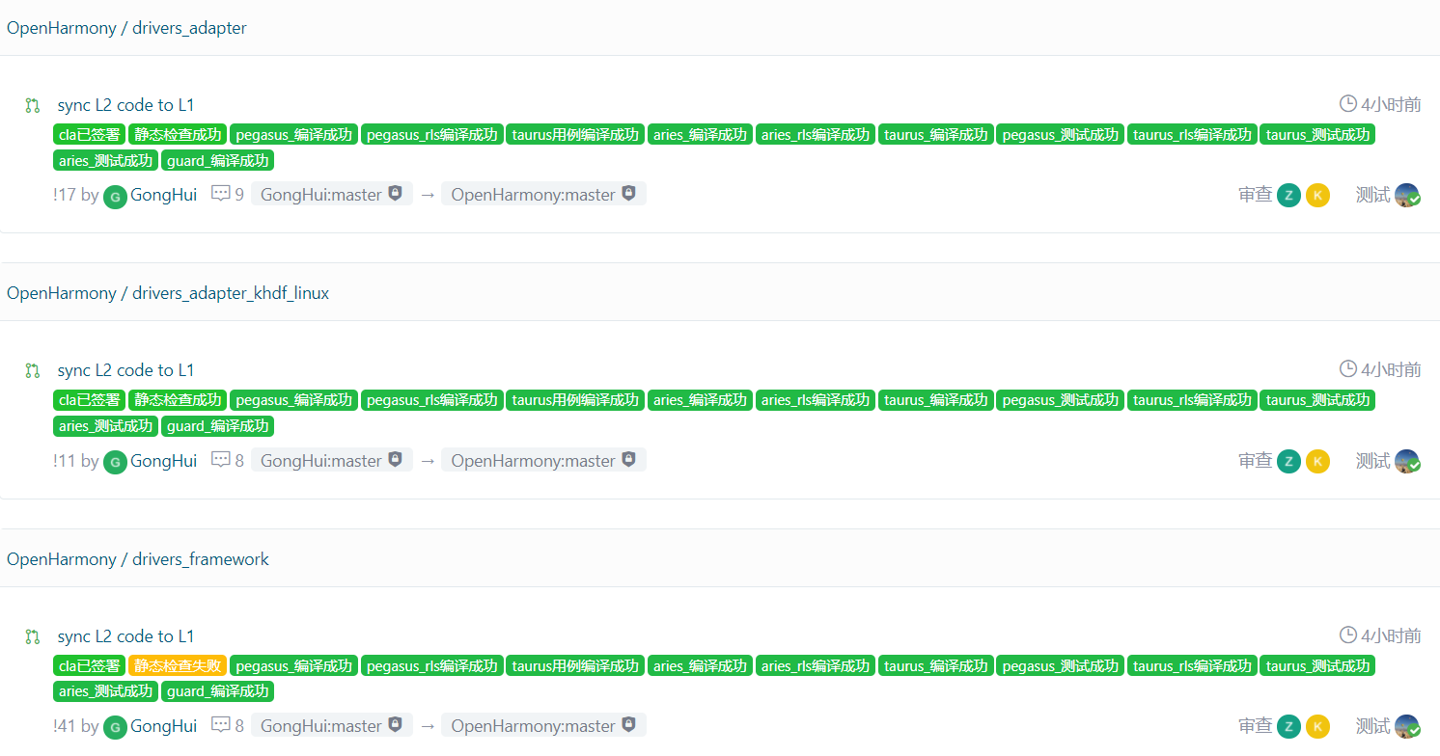1440x756 pixels.
Task: Click "taurus_rls编译成功" label in drivers_framework PR !41
Action: coord(1192,666)
